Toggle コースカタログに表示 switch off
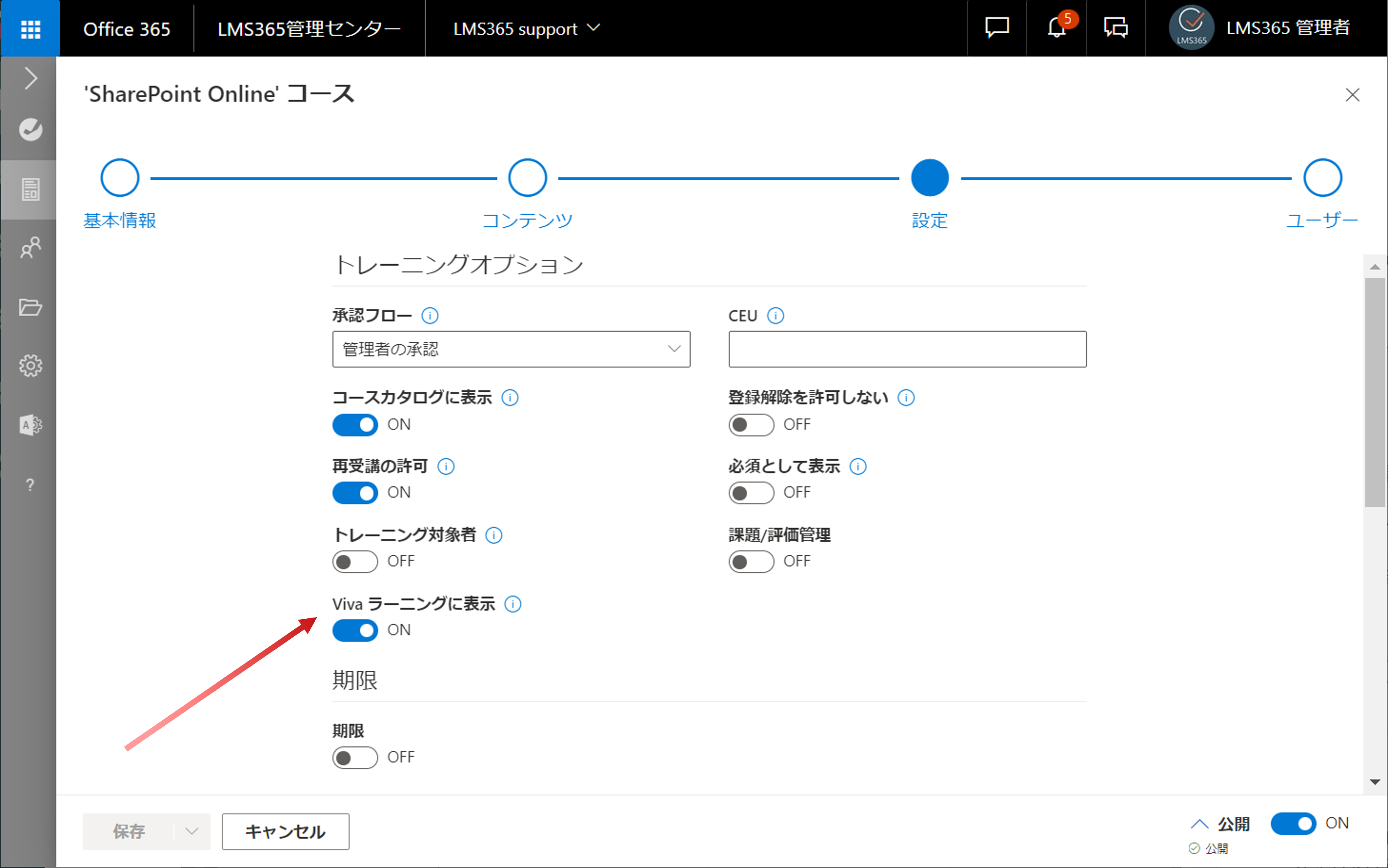Screen dimensions: 1388x868 [x=355, y=425]
